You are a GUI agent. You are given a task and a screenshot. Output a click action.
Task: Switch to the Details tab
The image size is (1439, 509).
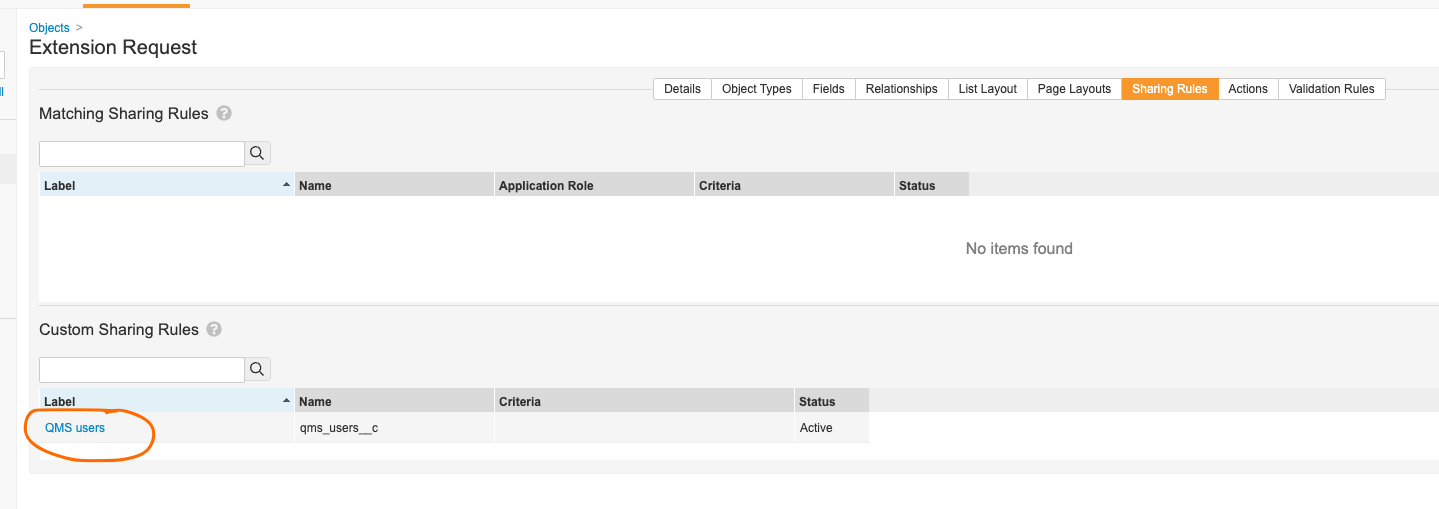682,89
